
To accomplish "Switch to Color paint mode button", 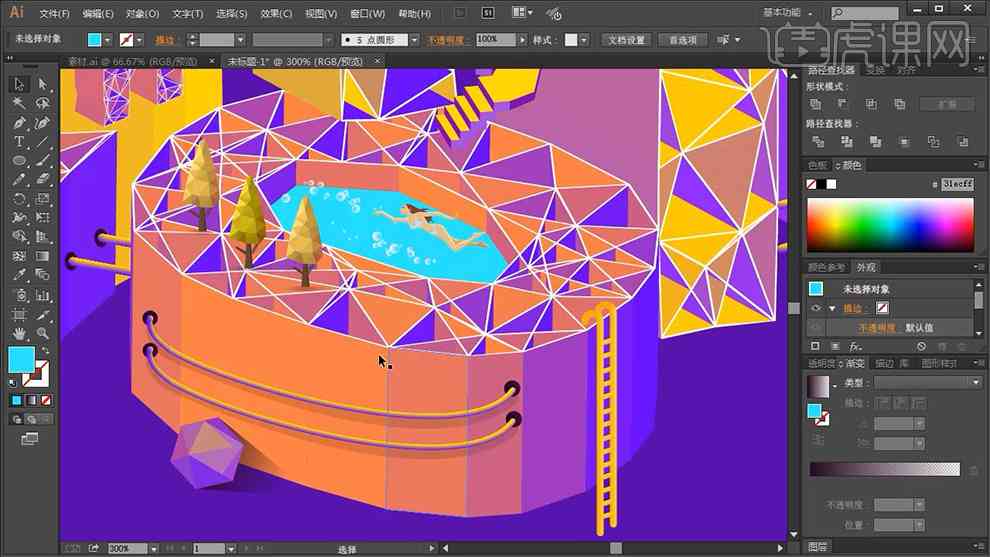I will [x=16, y=400].
